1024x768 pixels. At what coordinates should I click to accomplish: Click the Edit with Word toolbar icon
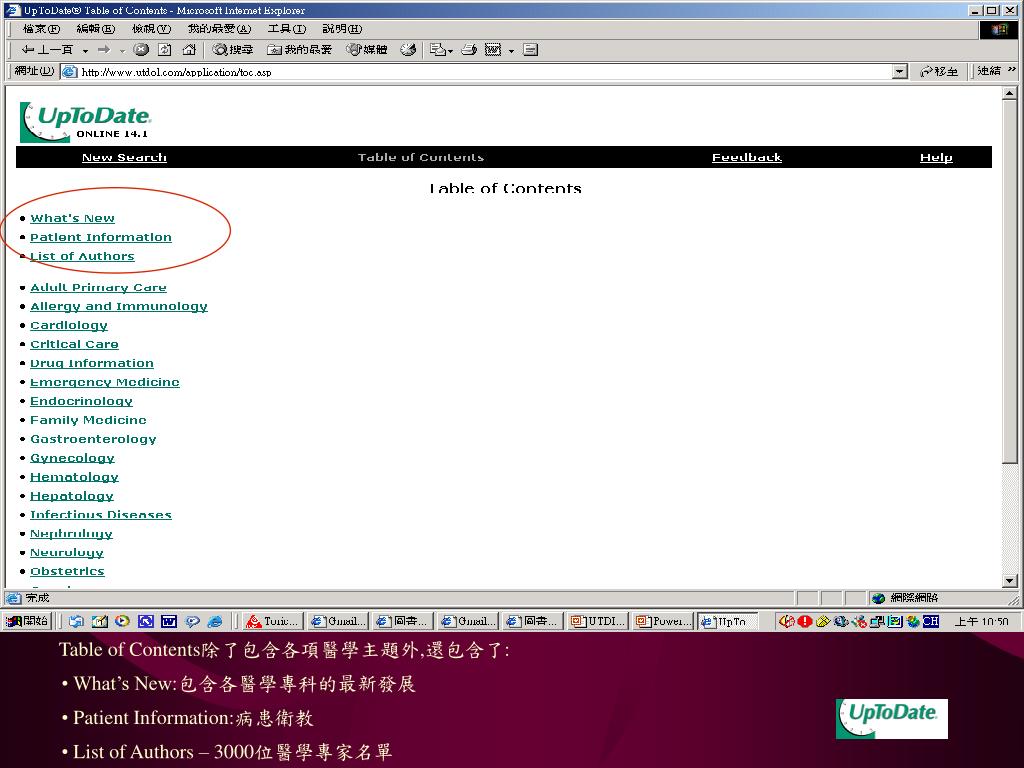493,50
